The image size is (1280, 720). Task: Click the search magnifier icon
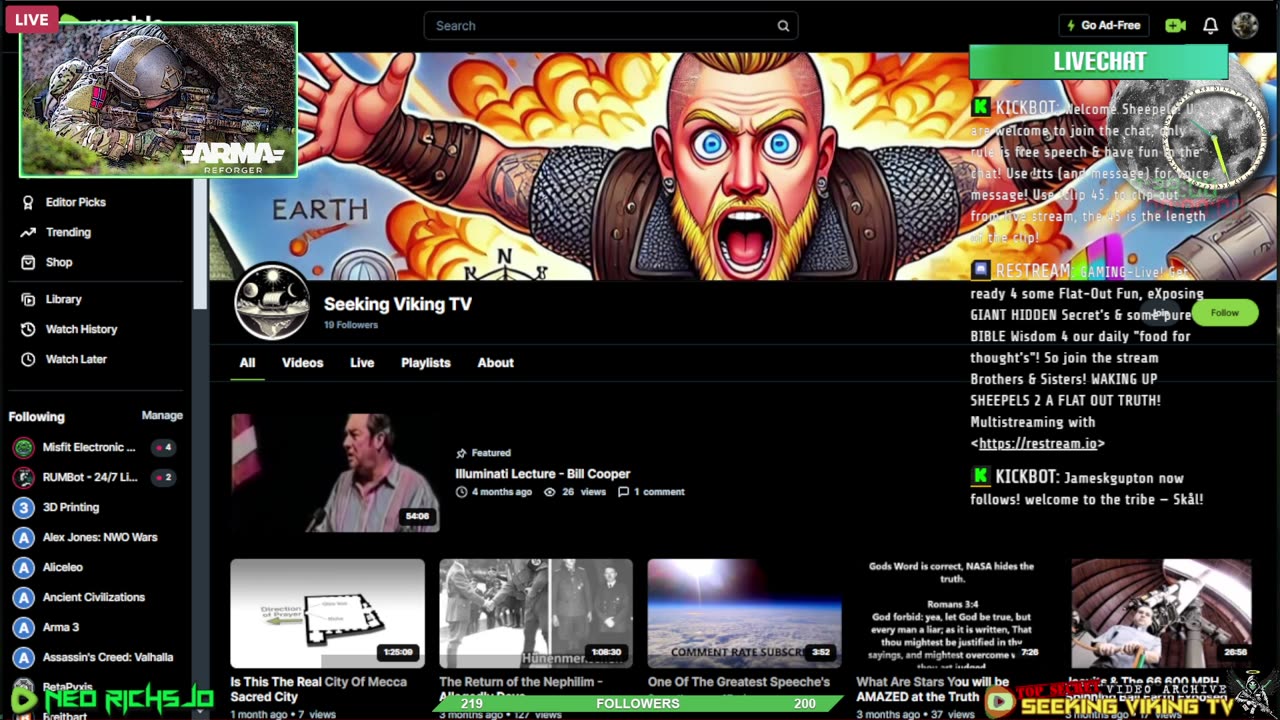[783, 26]
